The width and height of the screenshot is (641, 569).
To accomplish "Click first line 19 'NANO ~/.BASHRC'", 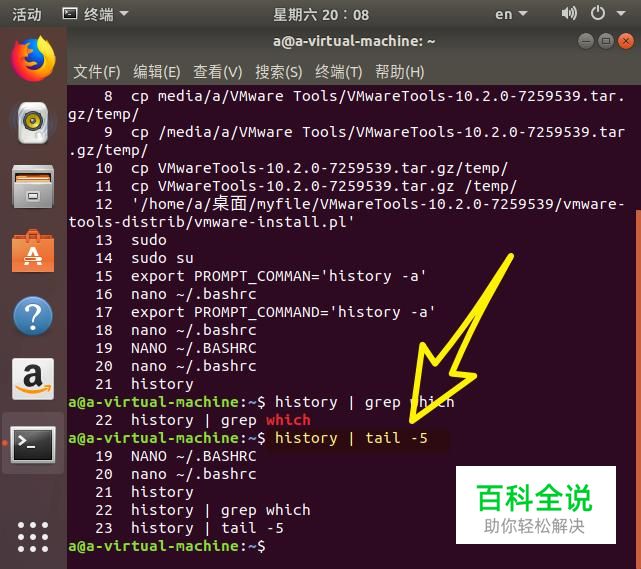I will [176, 348].
